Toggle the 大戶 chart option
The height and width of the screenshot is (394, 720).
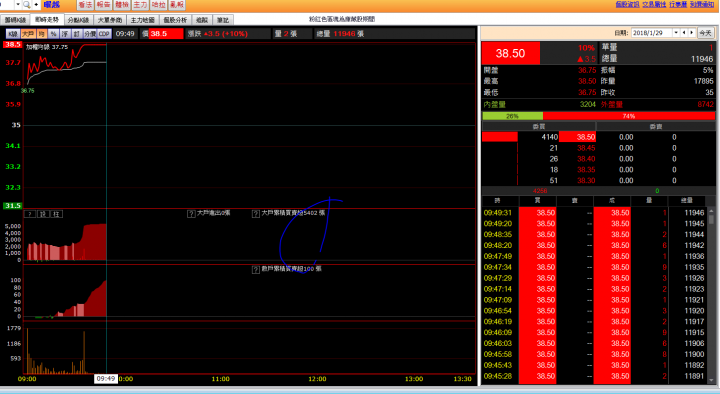pos(28,34)
